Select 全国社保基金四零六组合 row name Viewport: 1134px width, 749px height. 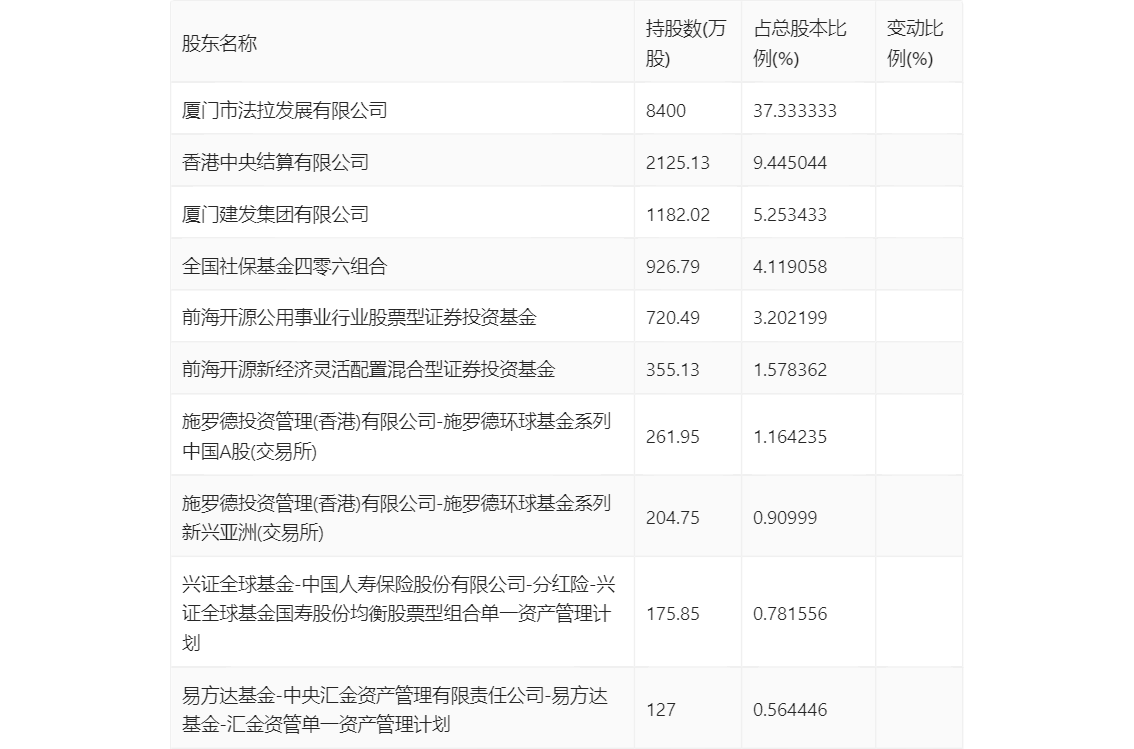pos(284,267)
